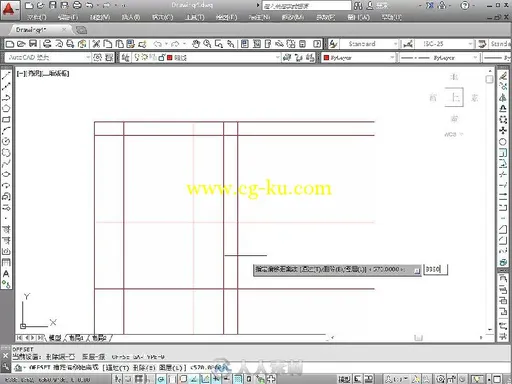Click the Open file icon in Standard toolbar
This screenshot has width=512, height=384.
21,44
